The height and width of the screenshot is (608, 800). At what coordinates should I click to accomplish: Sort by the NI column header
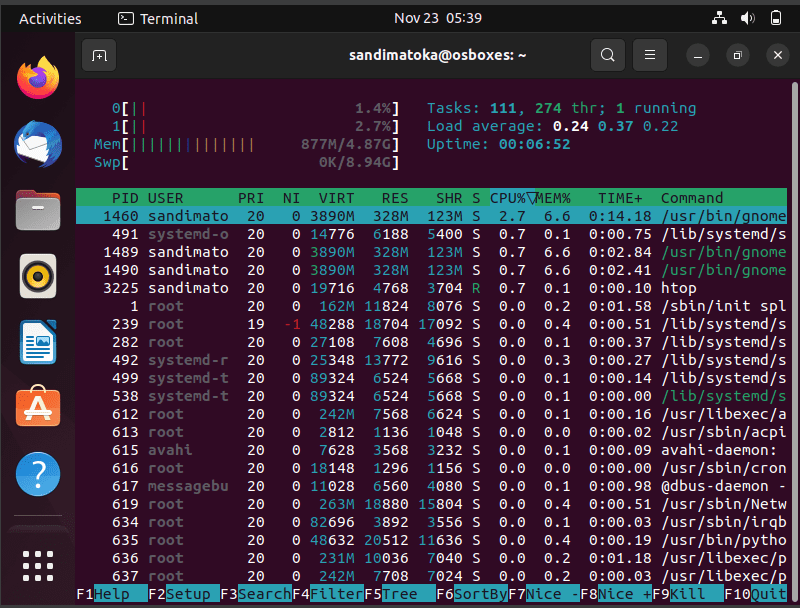pos(291,198)
